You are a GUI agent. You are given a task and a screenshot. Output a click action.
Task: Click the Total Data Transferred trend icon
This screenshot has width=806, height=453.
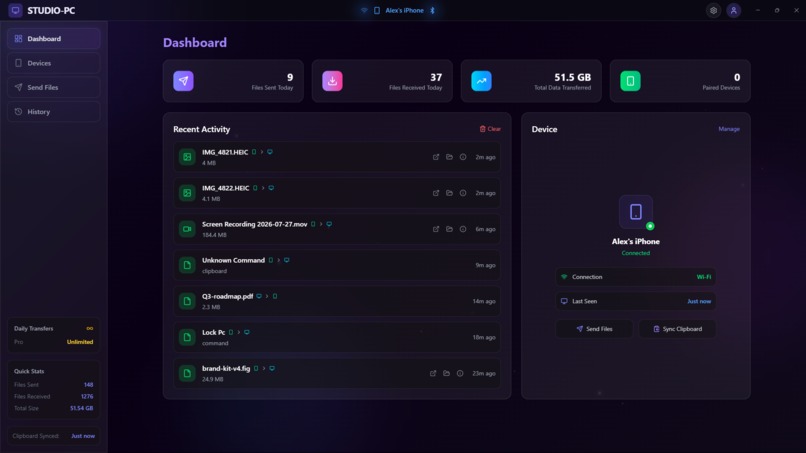coord(482,81)
